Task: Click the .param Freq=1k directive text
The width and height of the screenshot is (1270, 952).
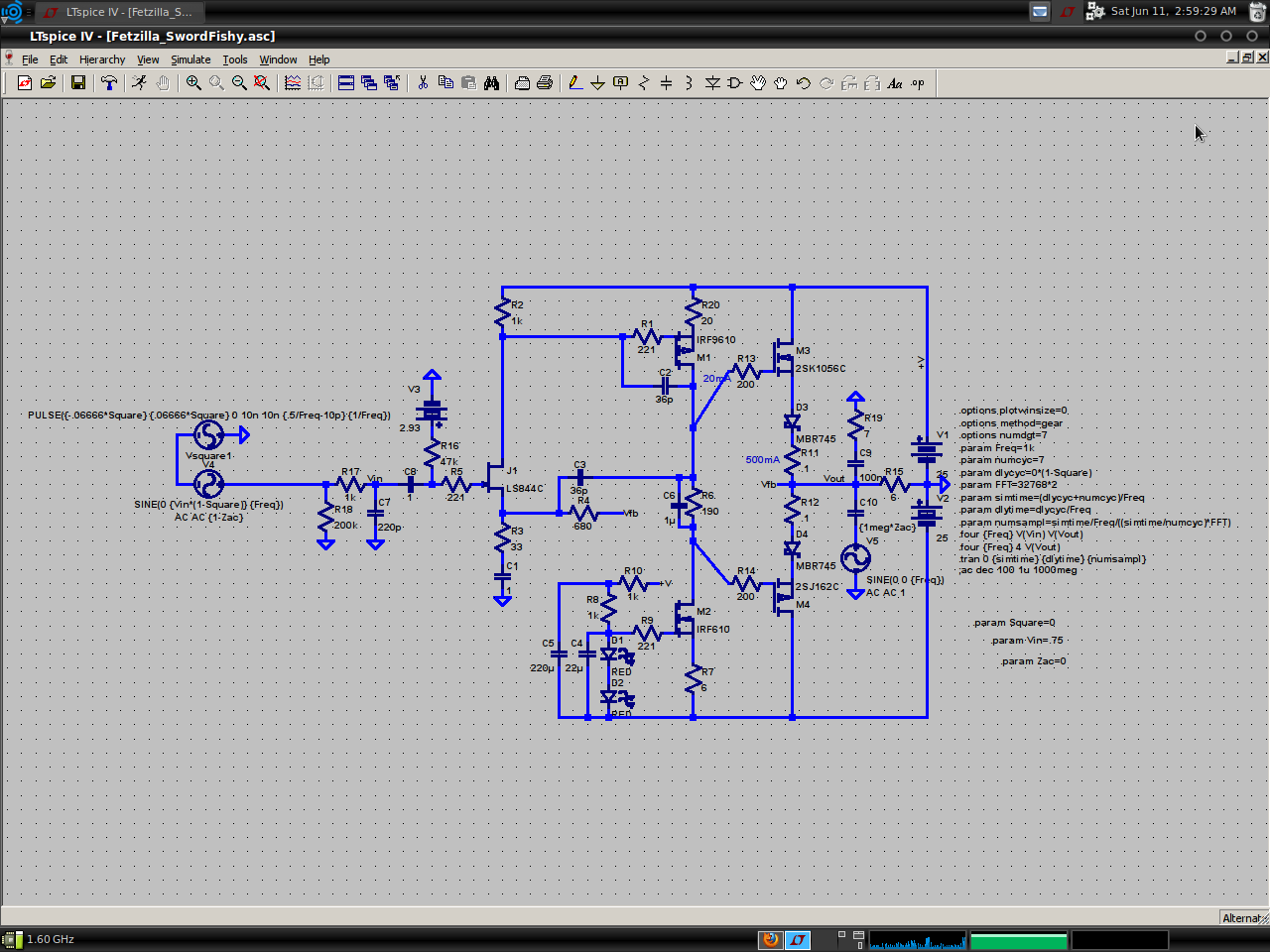Action: 997,448
